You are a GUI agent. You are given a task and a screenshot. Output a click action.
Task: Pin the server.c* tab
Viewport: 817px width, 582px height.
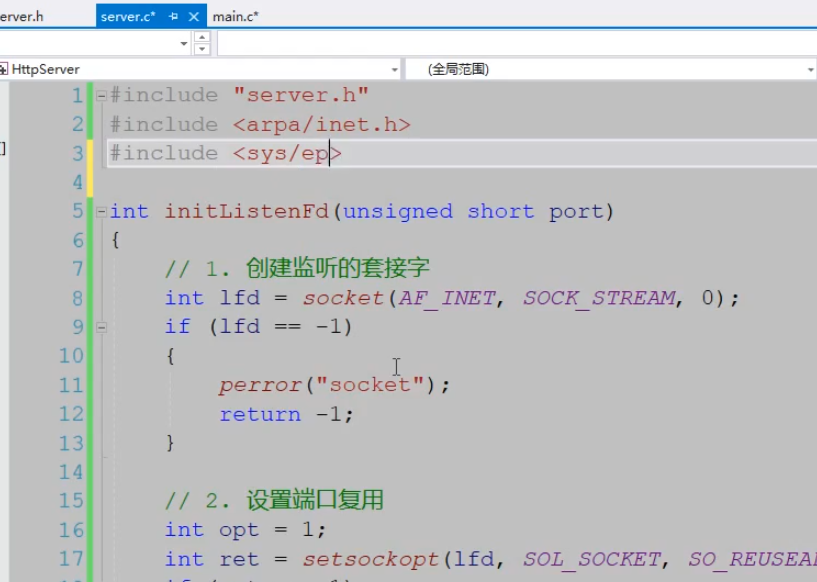point(174,17)
